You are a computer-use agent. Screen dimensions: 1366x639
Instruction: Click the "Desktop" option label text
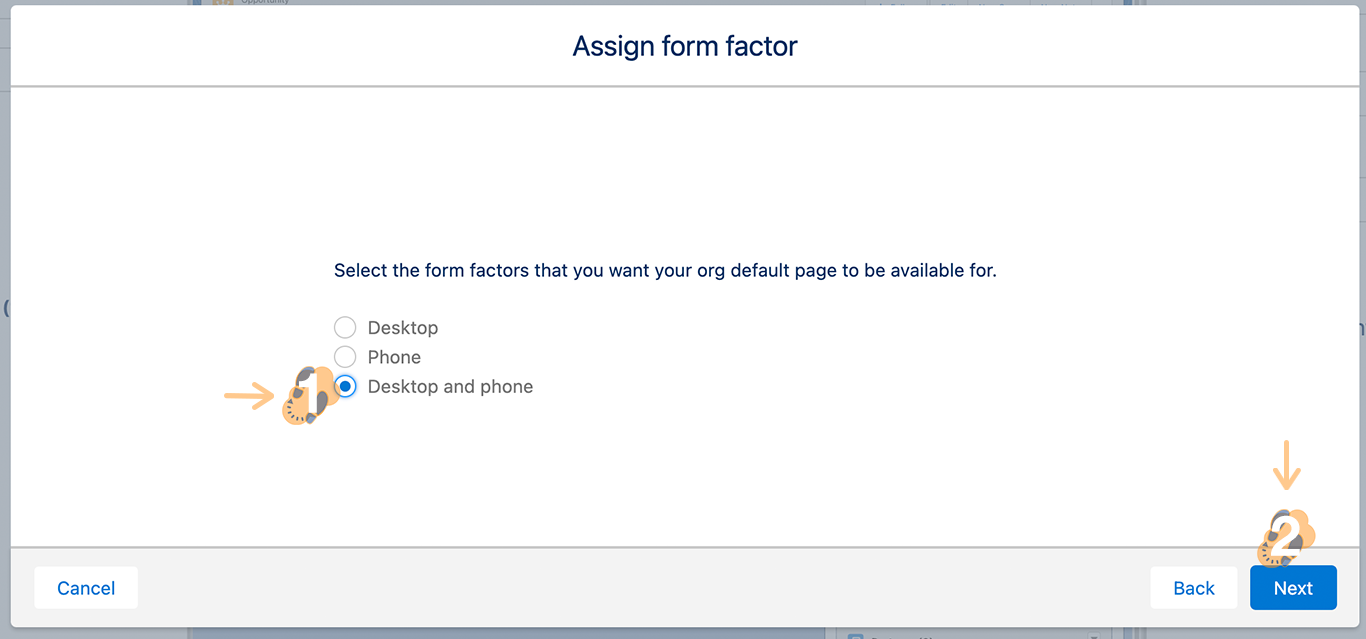pyautogui.click(x=403, y=328)
